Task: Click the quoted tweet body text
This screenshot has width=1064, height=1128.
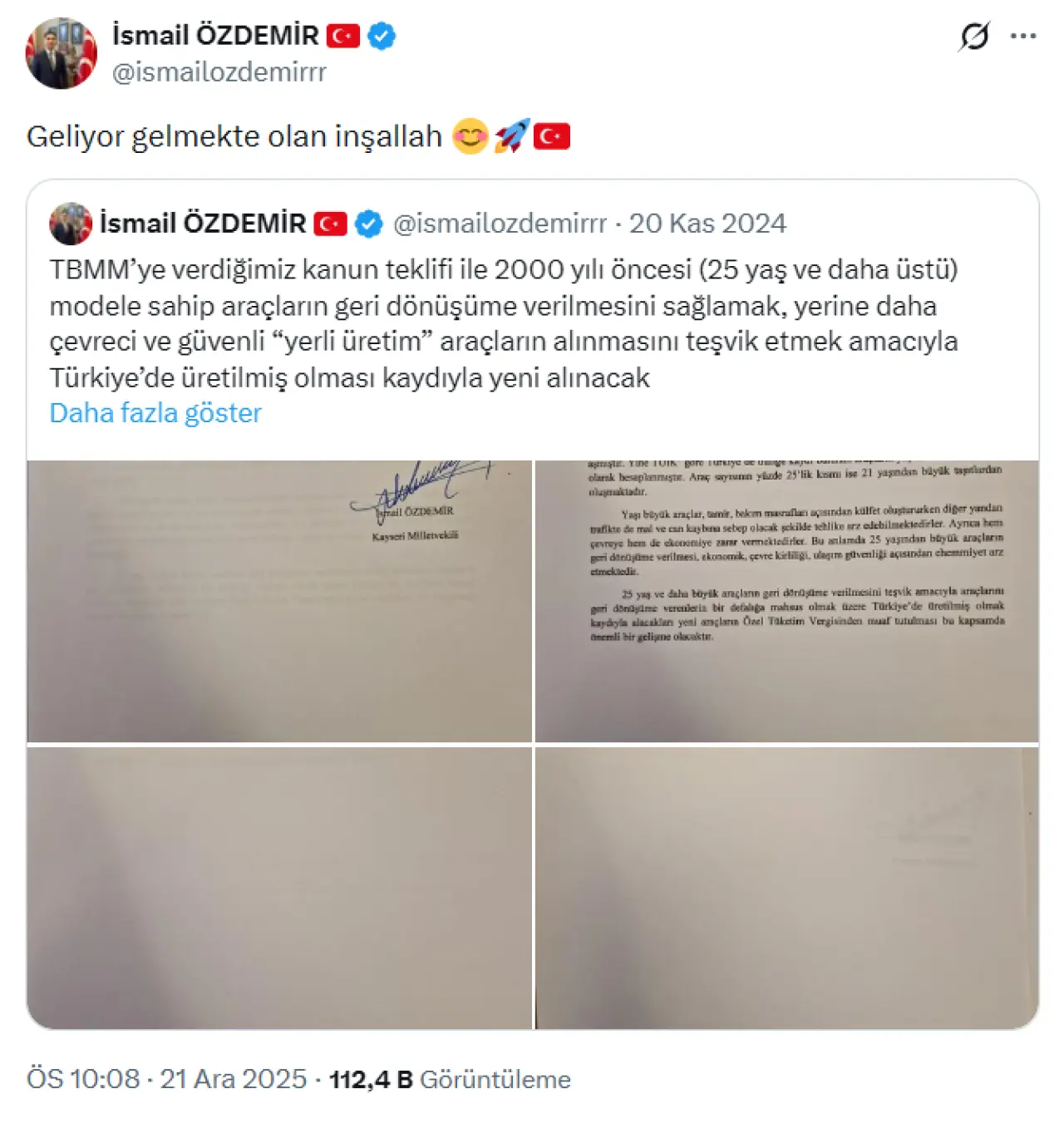Action: point(504,323)
